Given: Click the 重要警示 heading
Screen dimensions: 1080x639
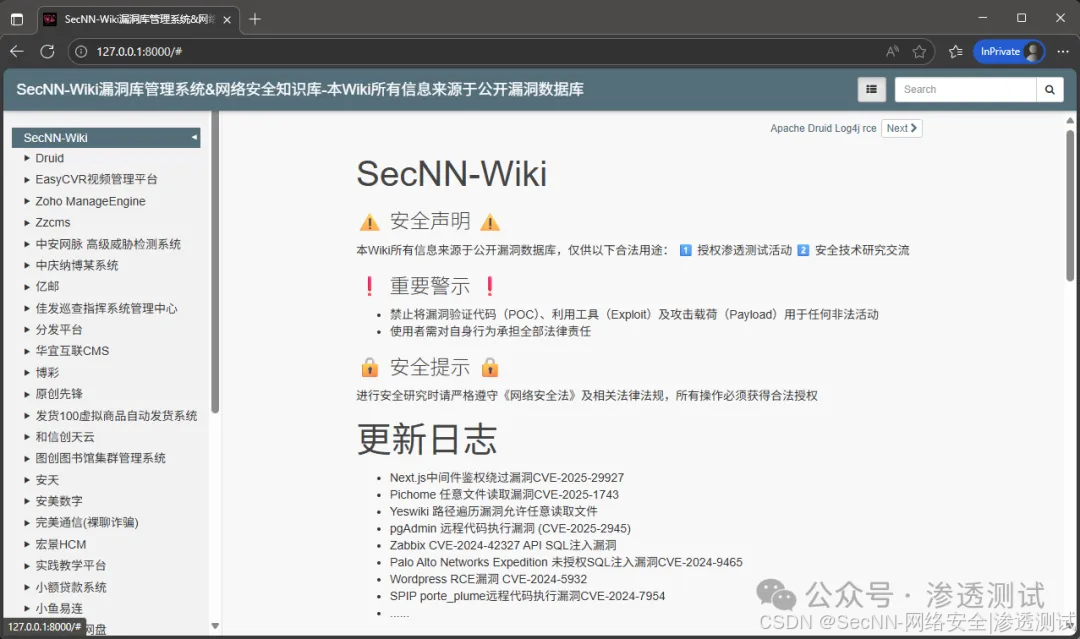Looking at the screenshot, I should click(x=430, y=286).
